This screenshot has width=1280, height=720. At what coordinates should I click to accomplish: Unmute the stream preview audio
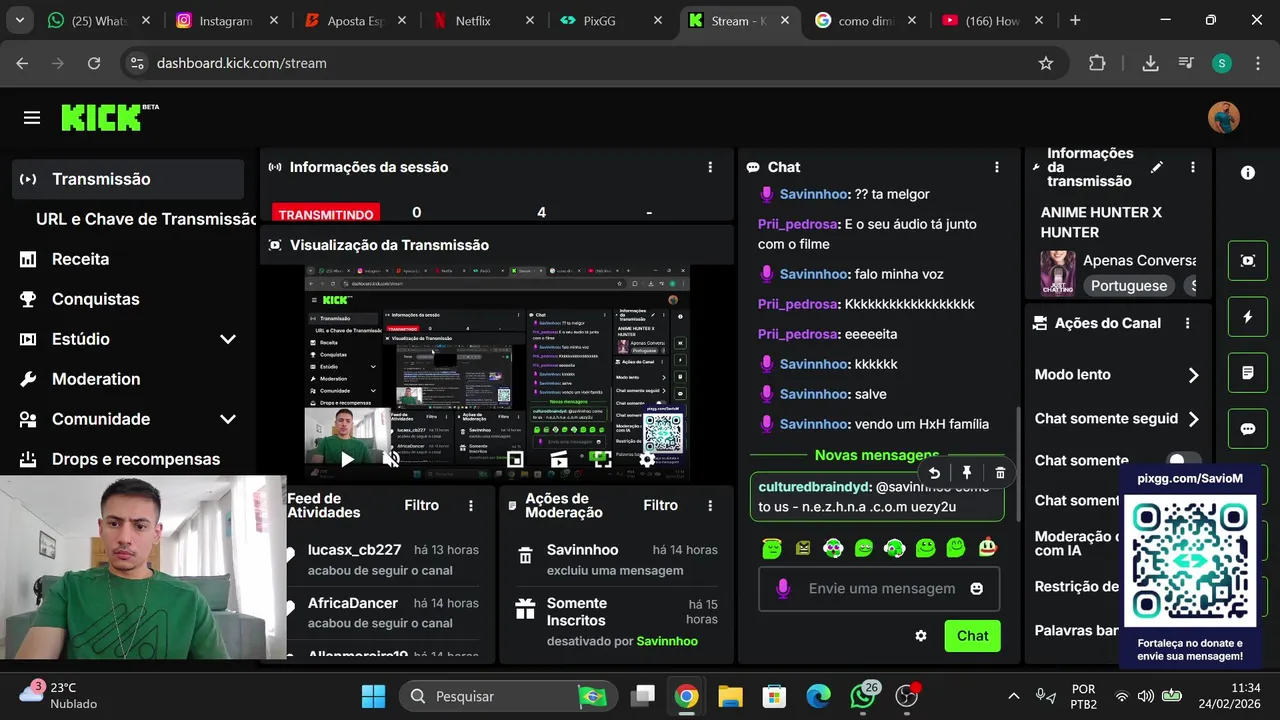391,459
